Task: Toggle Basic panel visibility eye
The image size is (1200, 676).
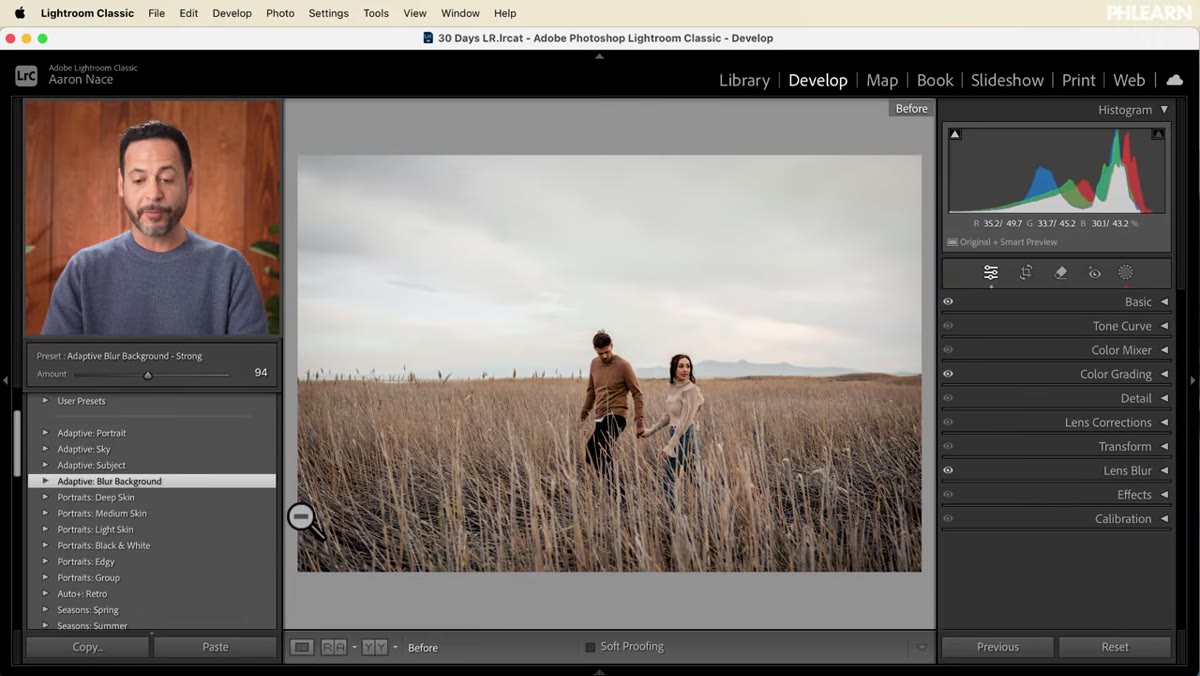Action: pyautogui.click(x=948, y=301)
